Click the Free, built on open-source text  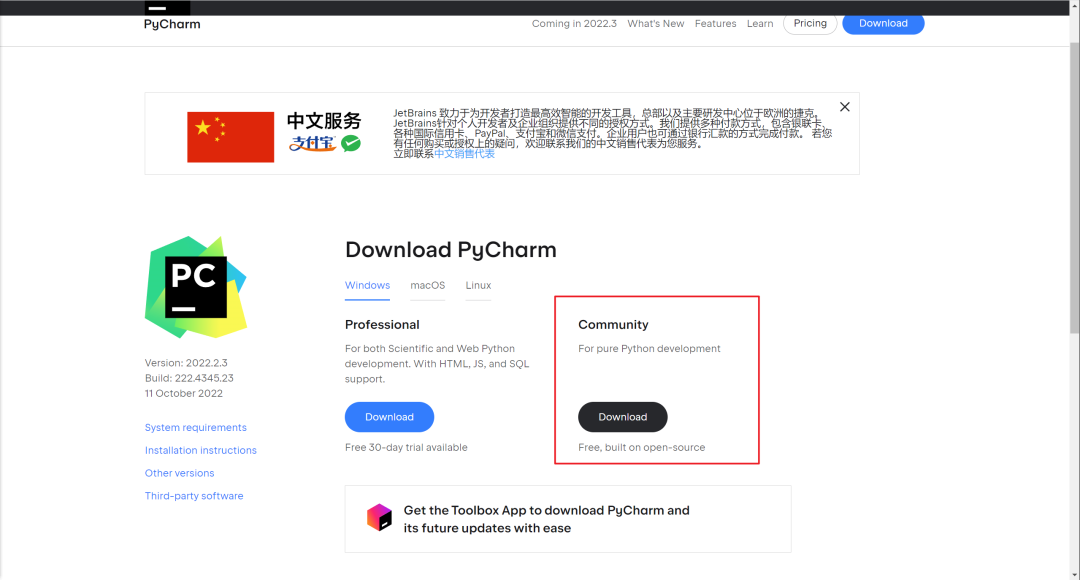pos(642,447)
